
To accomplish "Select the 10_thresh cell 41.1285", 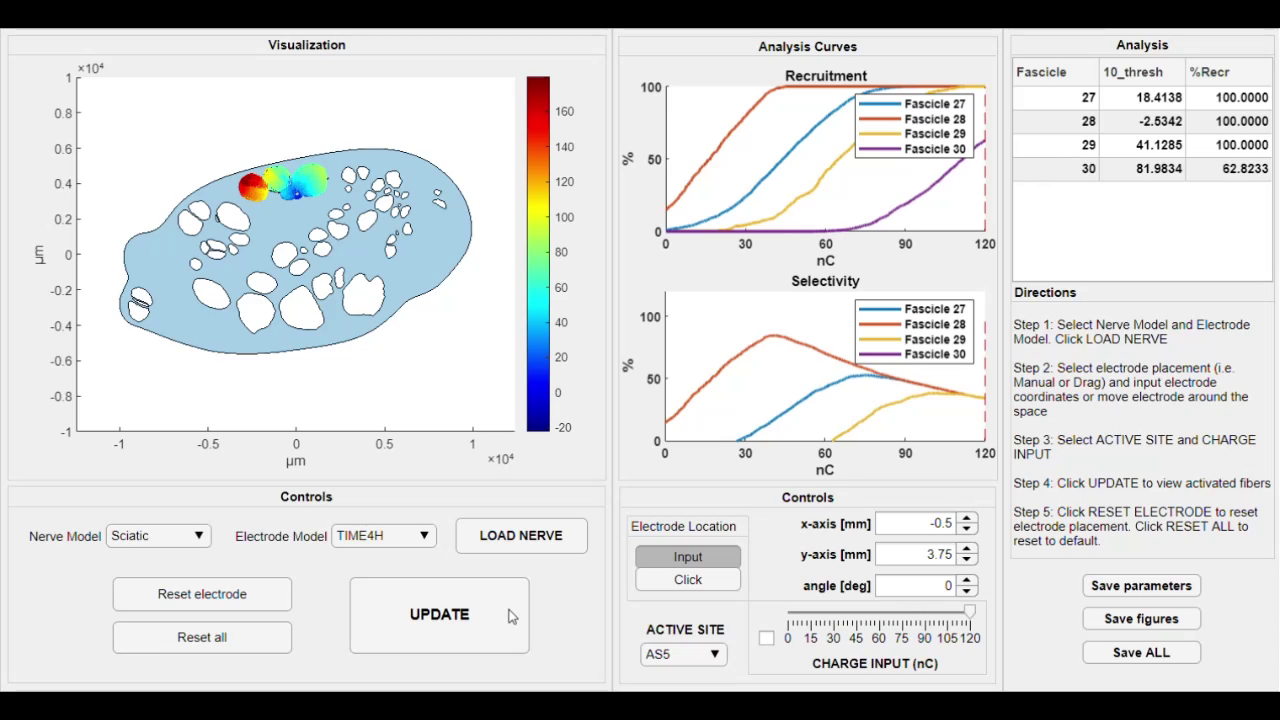I will point(1142,145).
